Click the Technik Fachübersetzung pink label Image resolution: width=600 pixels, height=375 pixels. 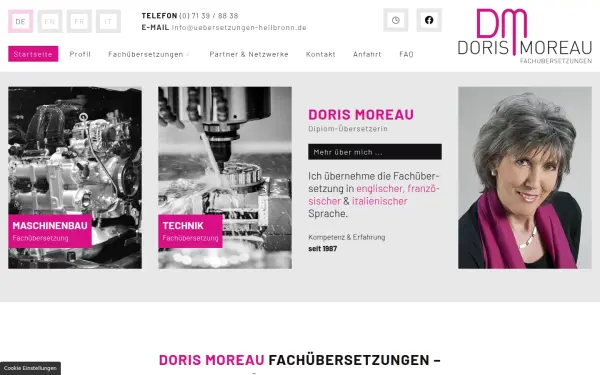[190, 231]
